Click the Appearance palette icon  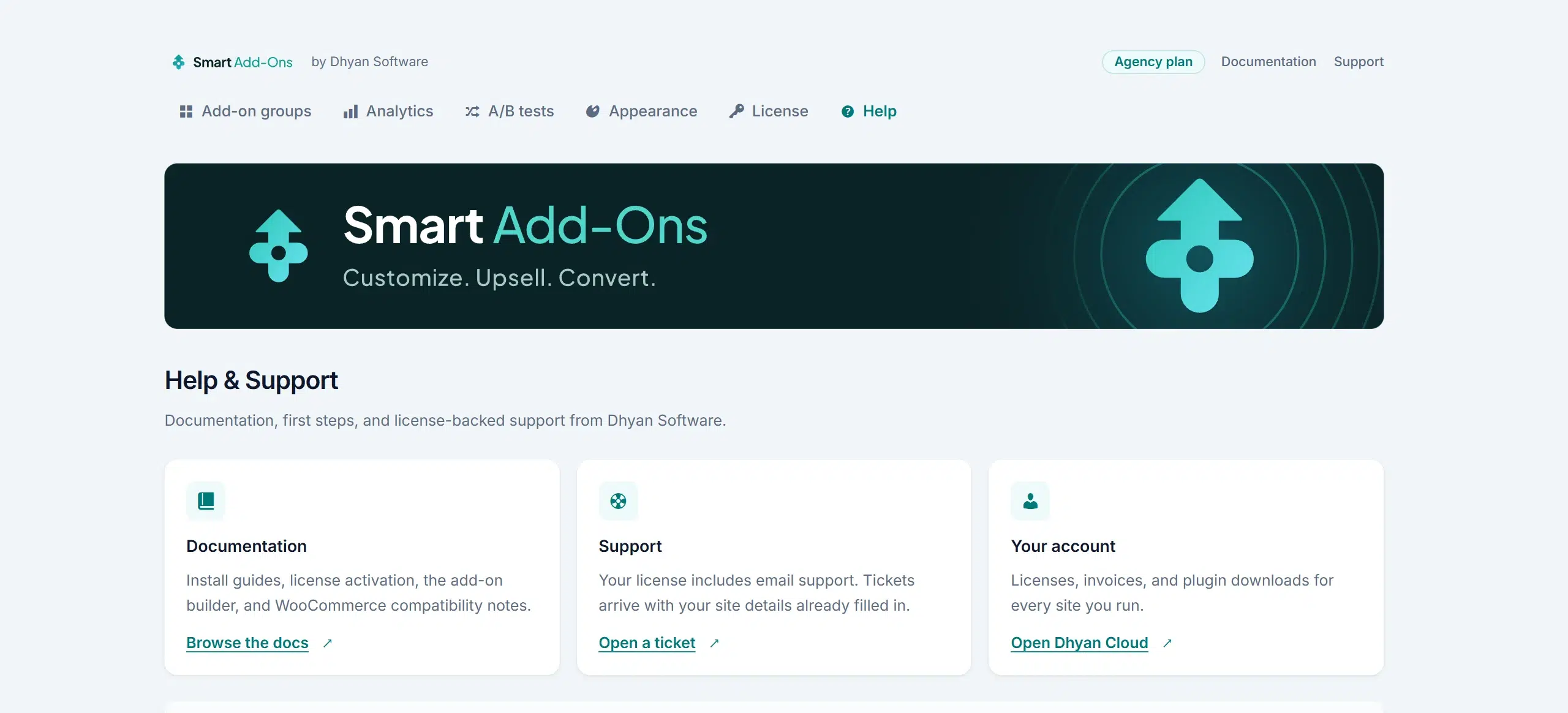(x=593, y=111)
